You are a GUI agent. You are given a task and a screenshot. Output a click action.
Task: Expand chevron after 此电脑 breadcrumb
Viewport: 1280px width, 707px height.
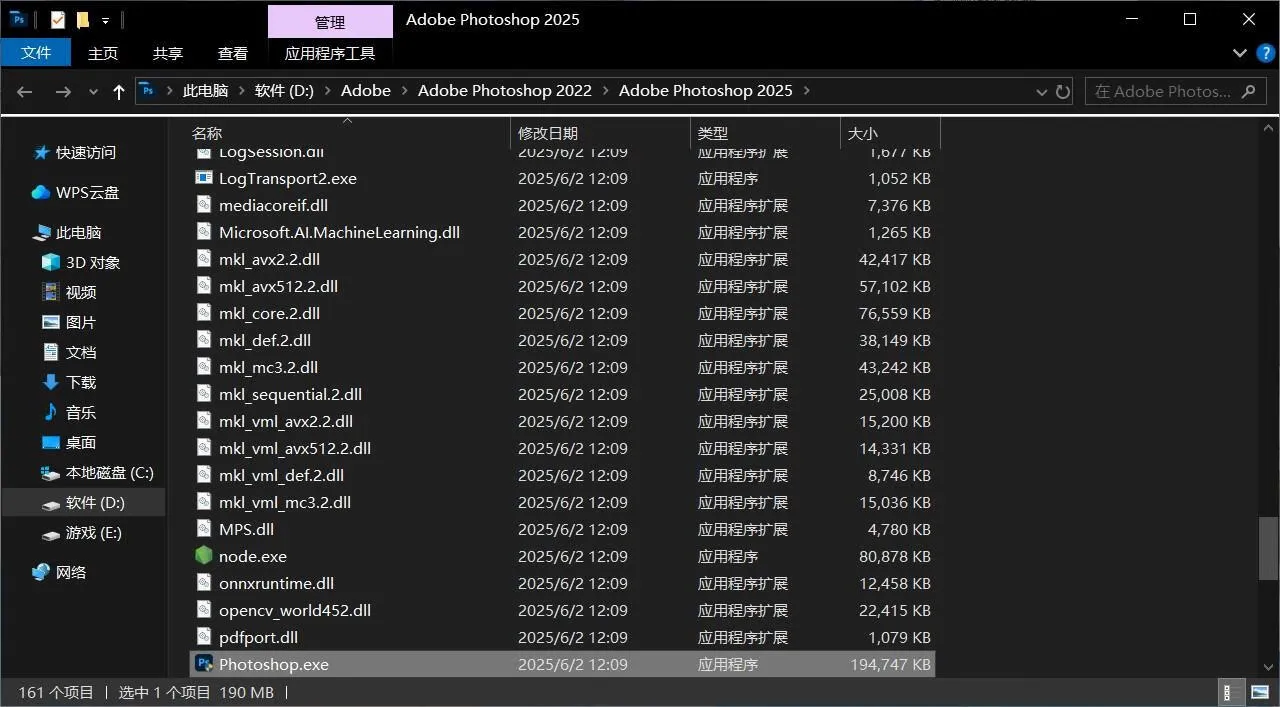tap(242, 91)
